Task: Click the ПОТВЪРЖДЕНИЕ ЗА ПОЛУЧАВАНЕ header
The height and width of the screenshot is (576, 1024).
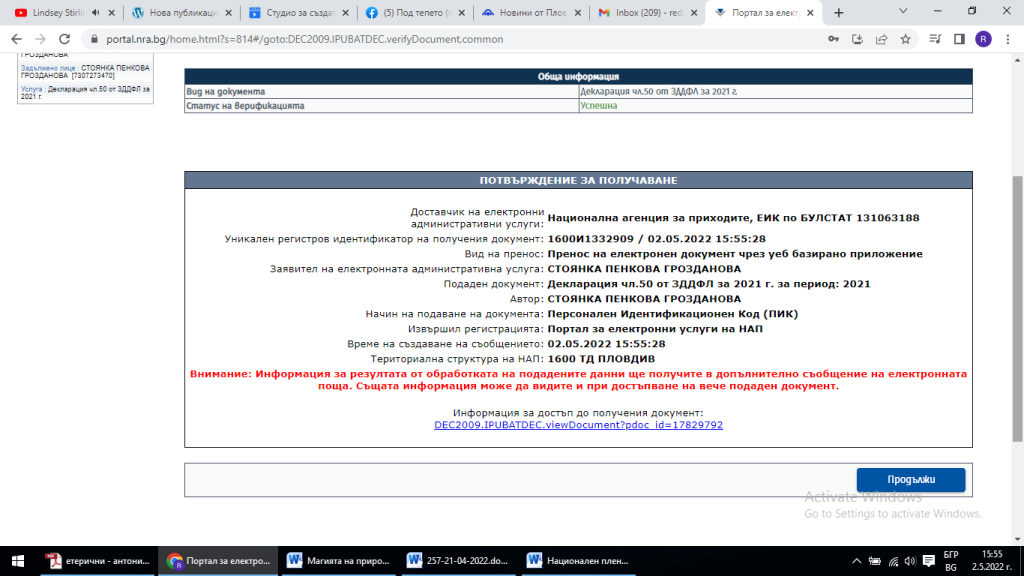Action: click(578, 180)
